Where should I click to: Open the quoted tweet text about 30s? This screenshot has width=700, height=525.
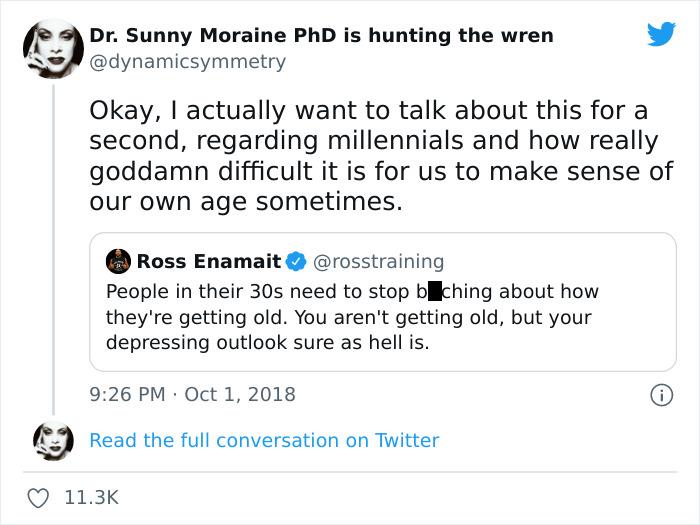click(352, 318)
